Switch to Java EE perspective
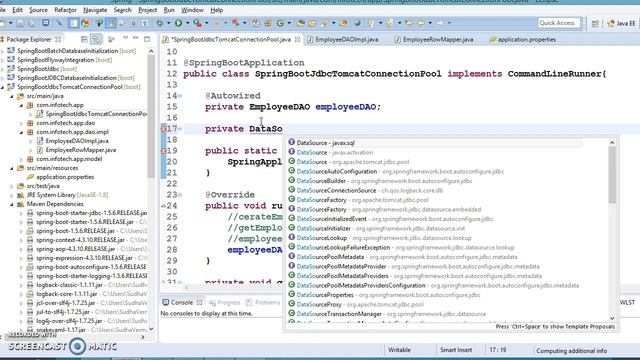Viewport: 640px width, 360px height. [x=621, y=24]
